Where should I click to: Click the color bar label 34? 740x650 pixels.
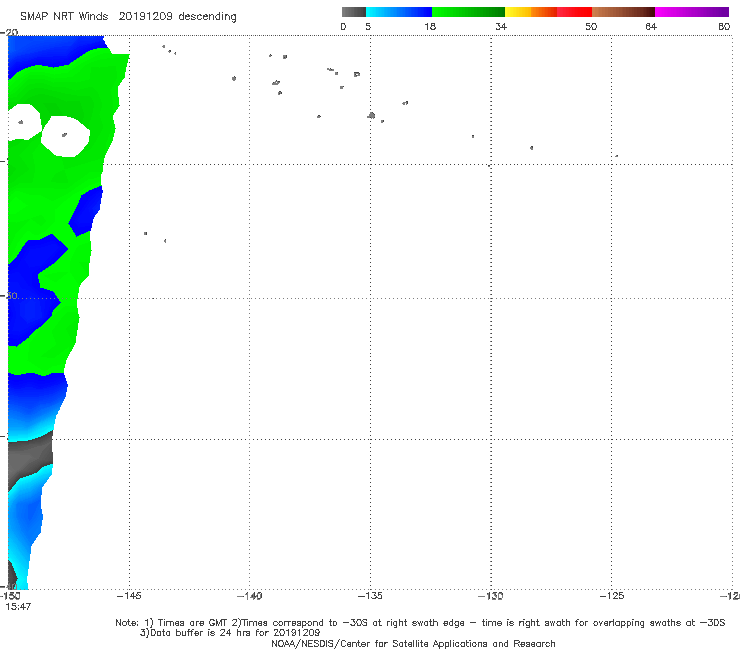[x=501, y=26]
